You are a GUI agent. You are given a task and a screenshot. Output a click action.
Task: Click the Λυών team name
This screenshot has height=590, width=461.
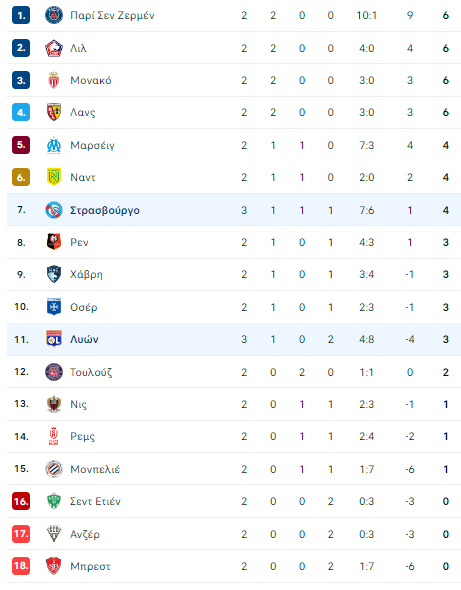point(84,339)
